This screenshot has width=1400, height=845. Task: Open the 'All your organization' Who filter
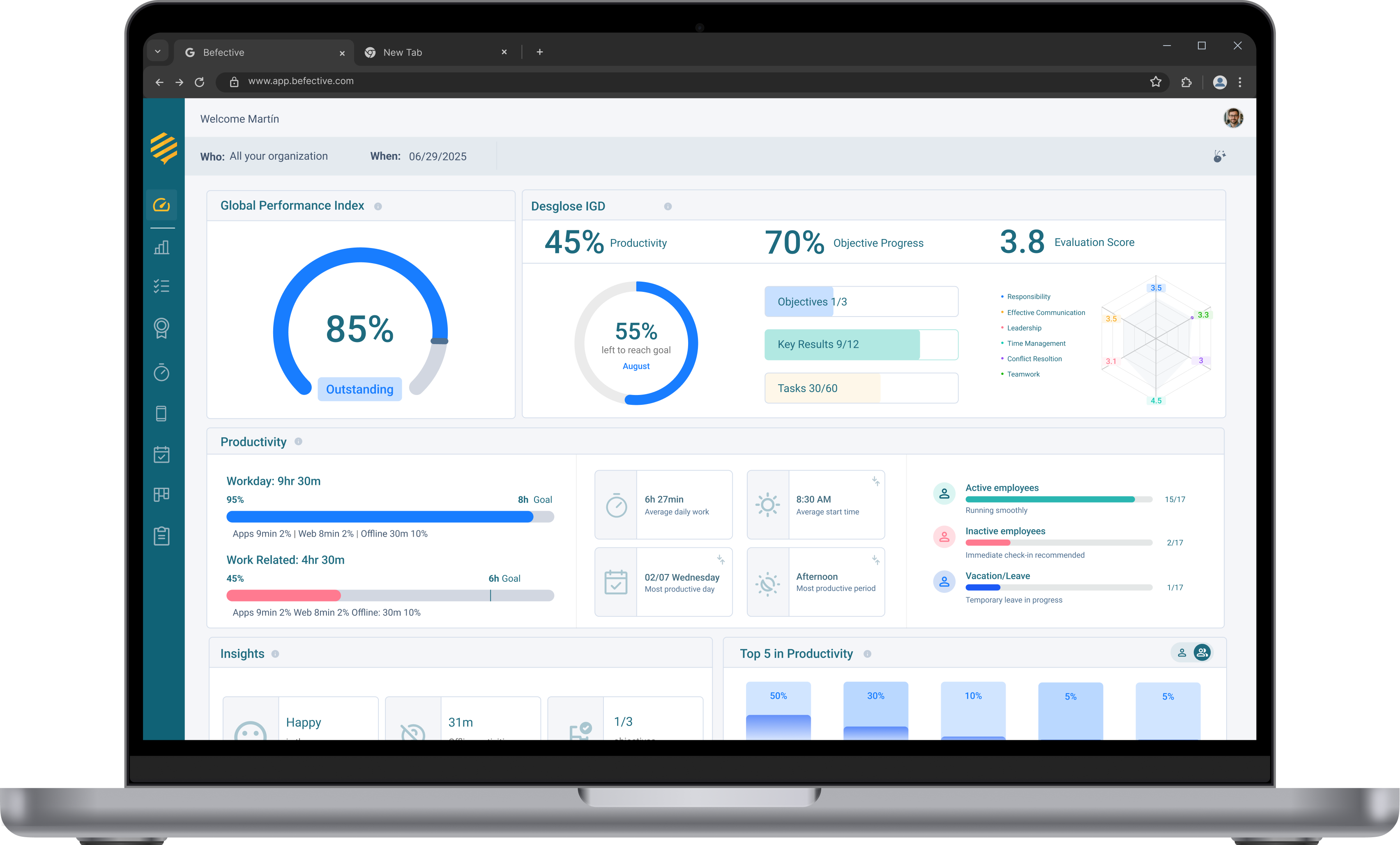[279, 156]
